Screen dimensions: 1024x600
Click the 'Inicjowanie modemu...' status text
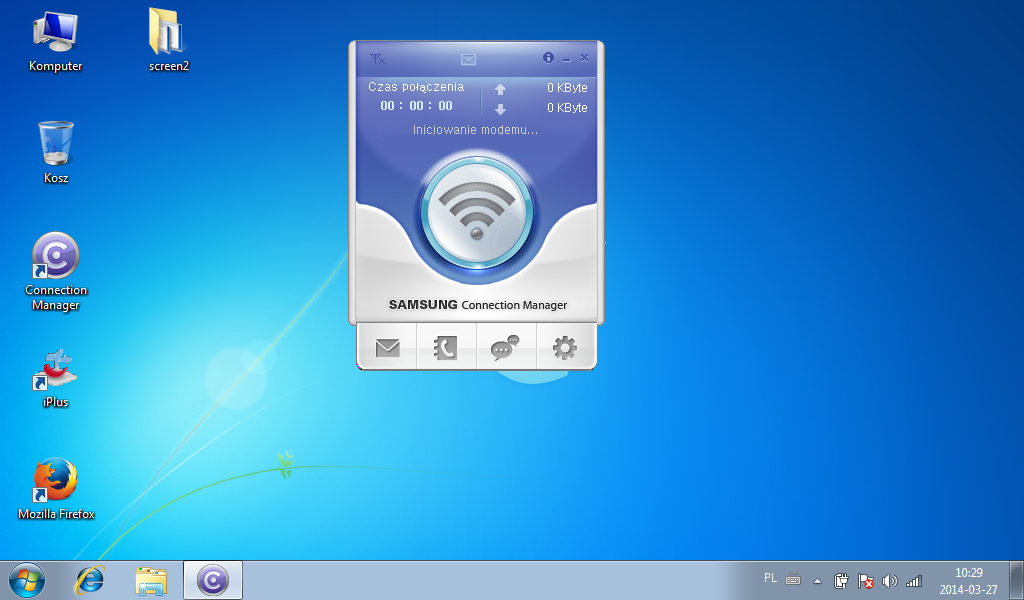point(475,130)
